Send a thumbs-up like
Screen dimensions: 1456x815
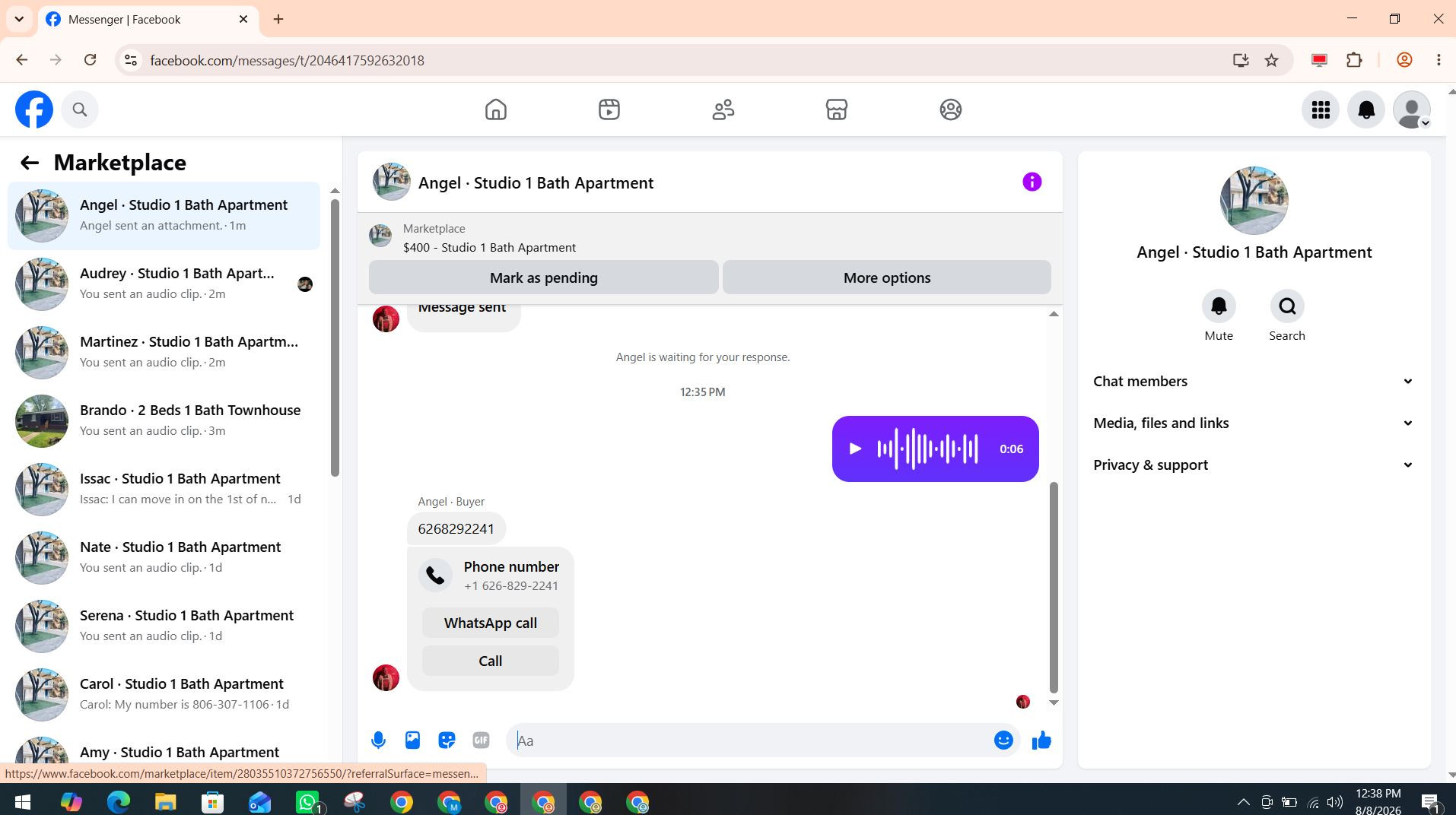click(1041, 740)
